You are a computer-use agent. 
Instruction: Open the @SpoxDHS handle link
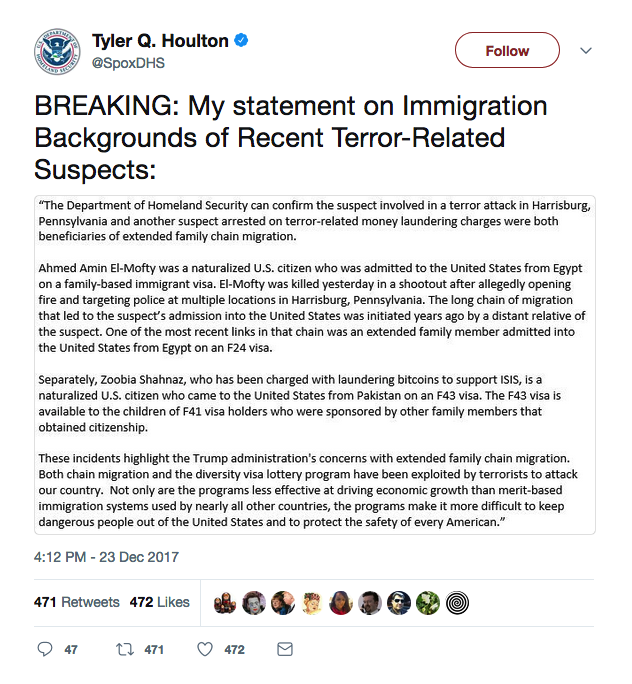coord(128,63)
